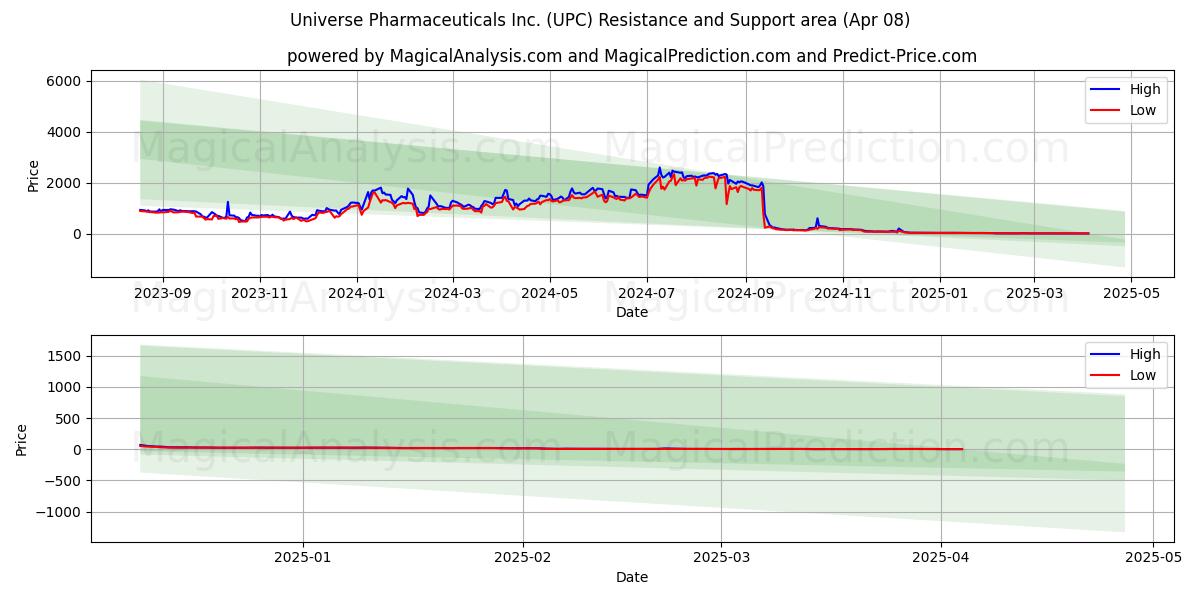The image size is (1200, 600).
Task: Click the 6000 tick on top chart's price axis
Action: (x=65, y=81)
